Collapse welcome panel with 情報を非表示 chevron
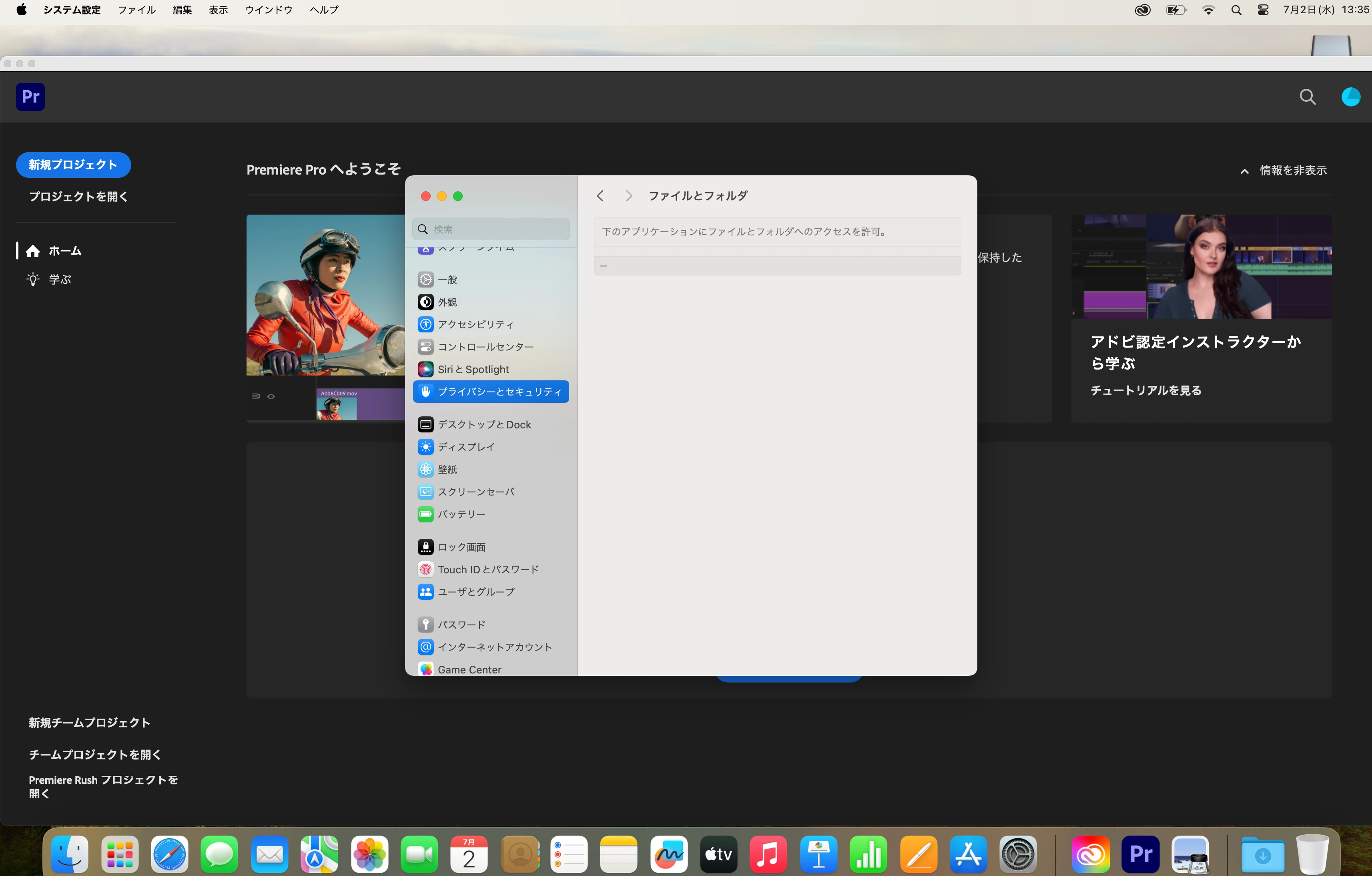1372x876 pixels. [x=1244, y=171]
